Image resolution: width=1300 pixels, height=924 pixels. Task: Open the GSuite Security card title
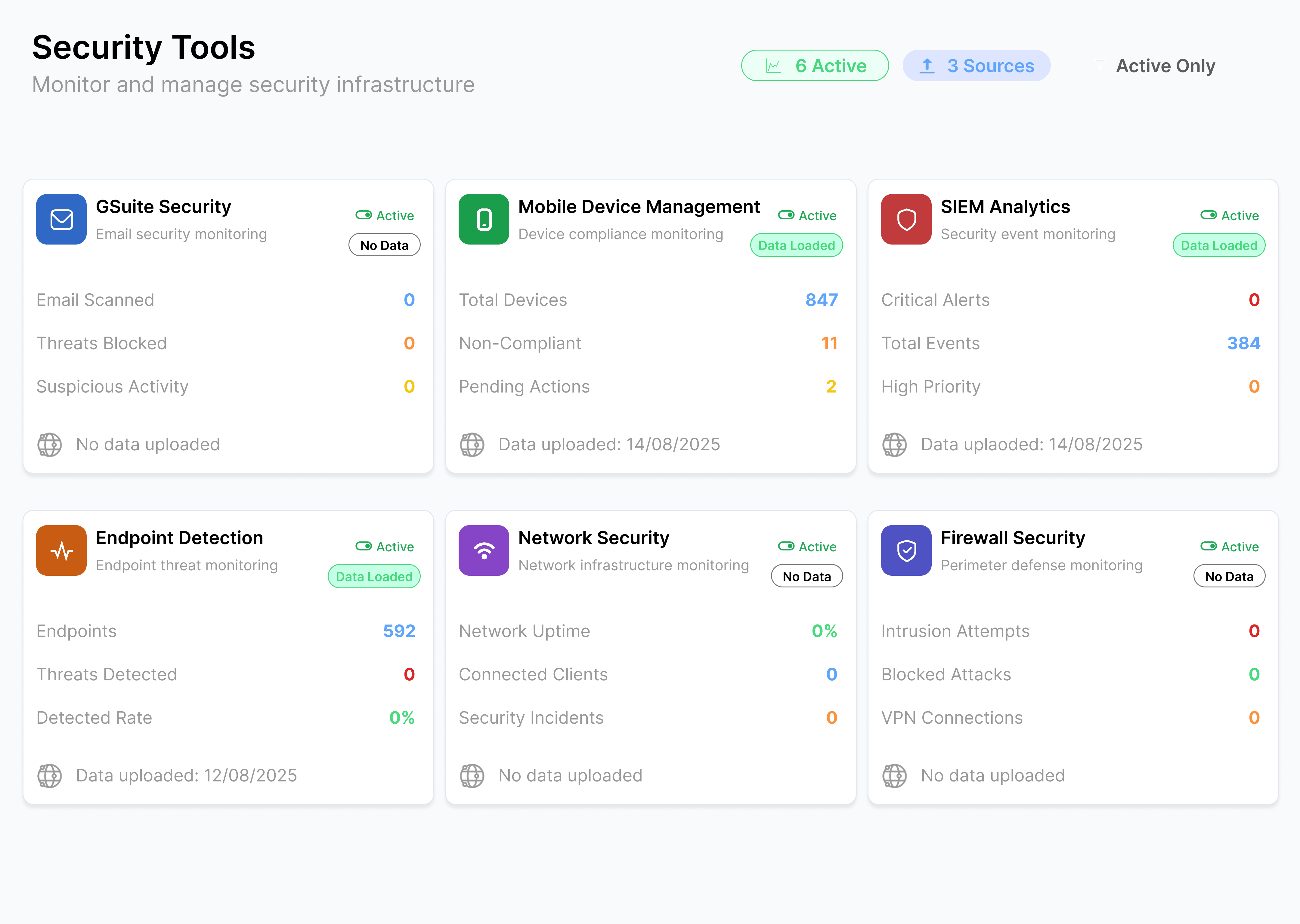[x=163, y=207]
